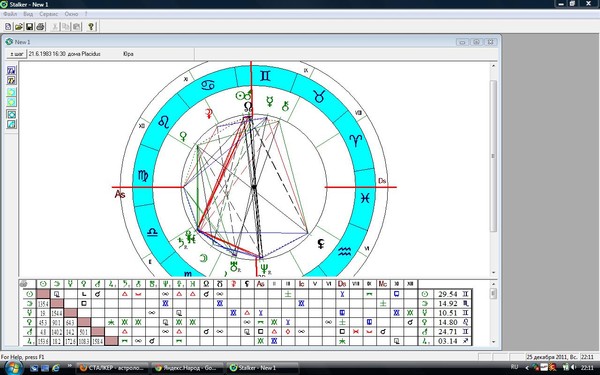Open the ? help menu

(x=86, y=14)
